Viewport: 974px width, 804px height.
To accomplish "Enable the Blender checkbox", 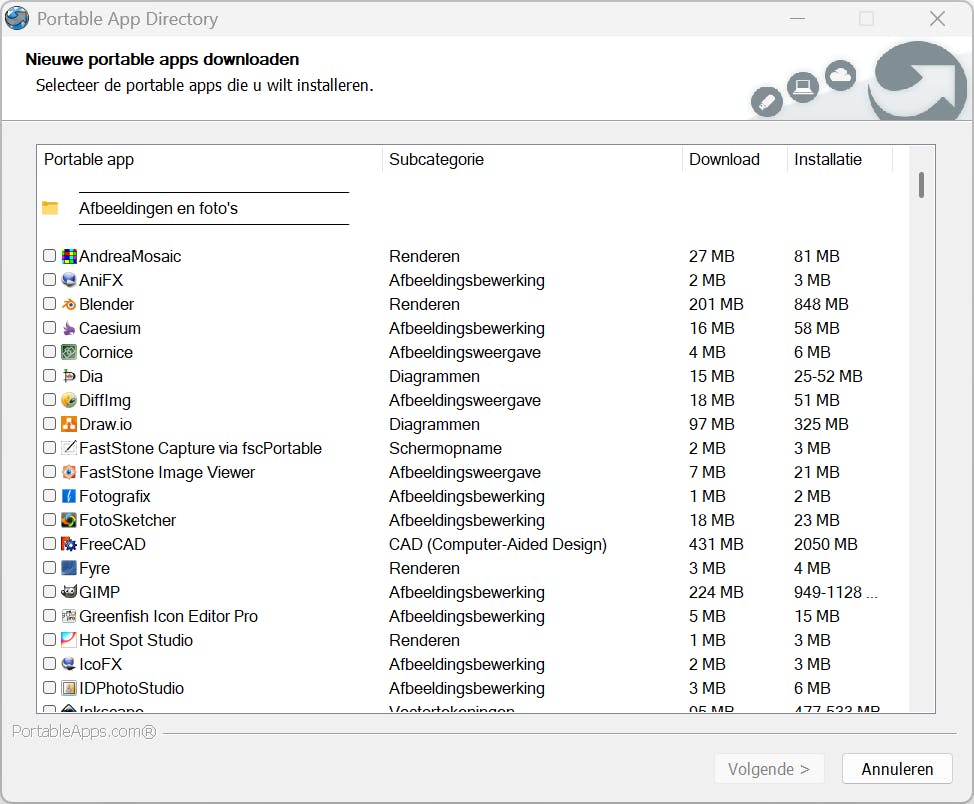I will 49,304.
